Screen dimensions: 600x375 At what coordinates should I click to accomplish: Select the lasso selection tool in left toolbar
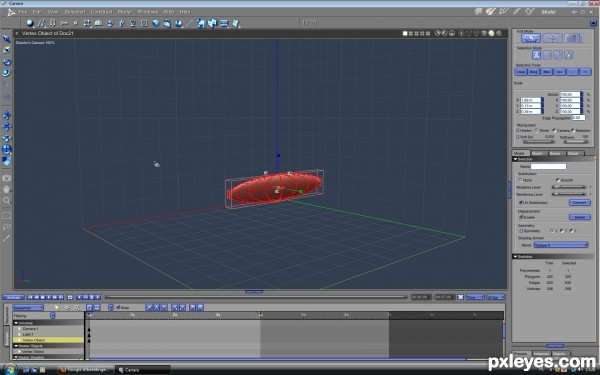click(6, 227)
